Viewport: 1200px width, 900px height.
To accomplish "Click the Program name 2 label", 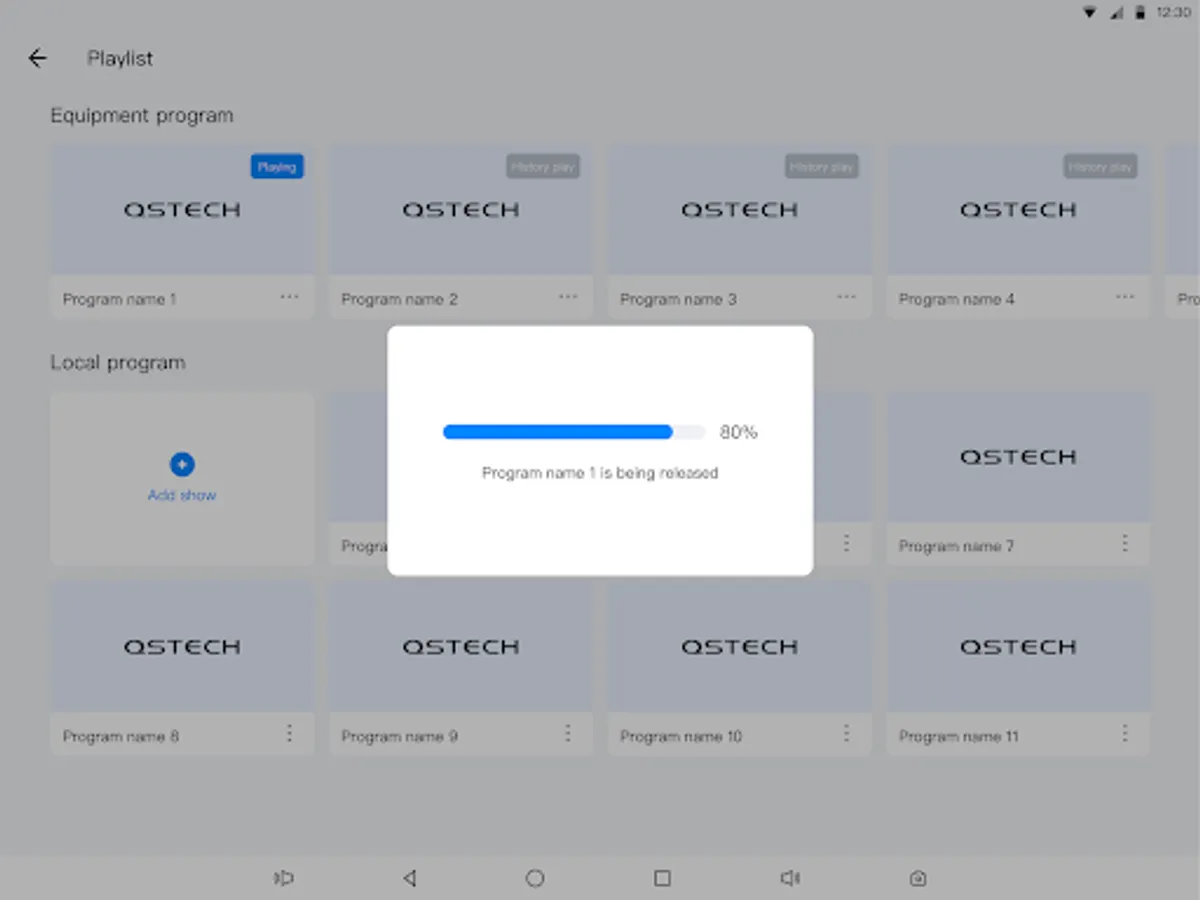I will point(399,299).
